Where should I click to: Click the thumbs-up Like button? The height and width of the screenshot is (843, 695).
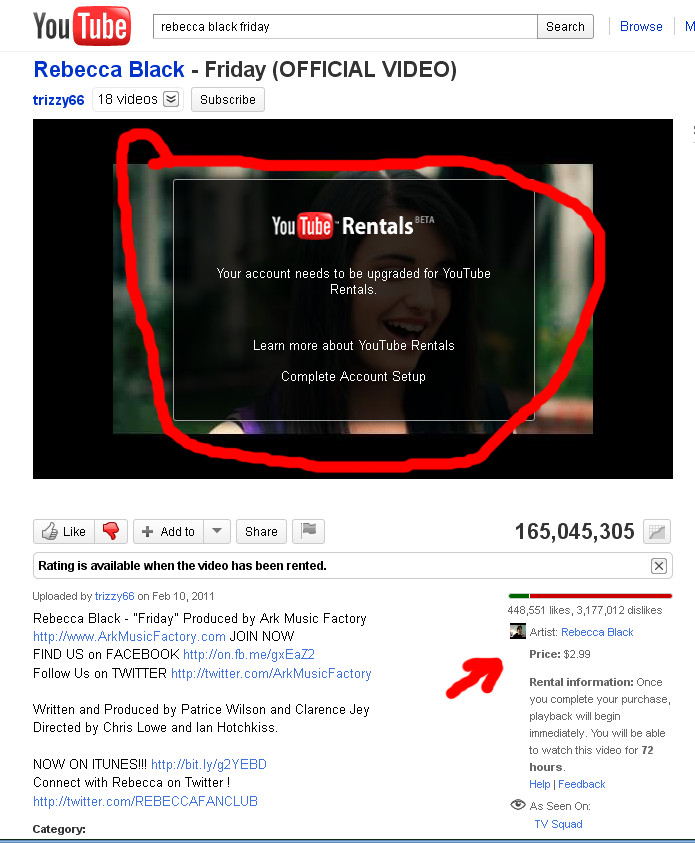(64, 532)
